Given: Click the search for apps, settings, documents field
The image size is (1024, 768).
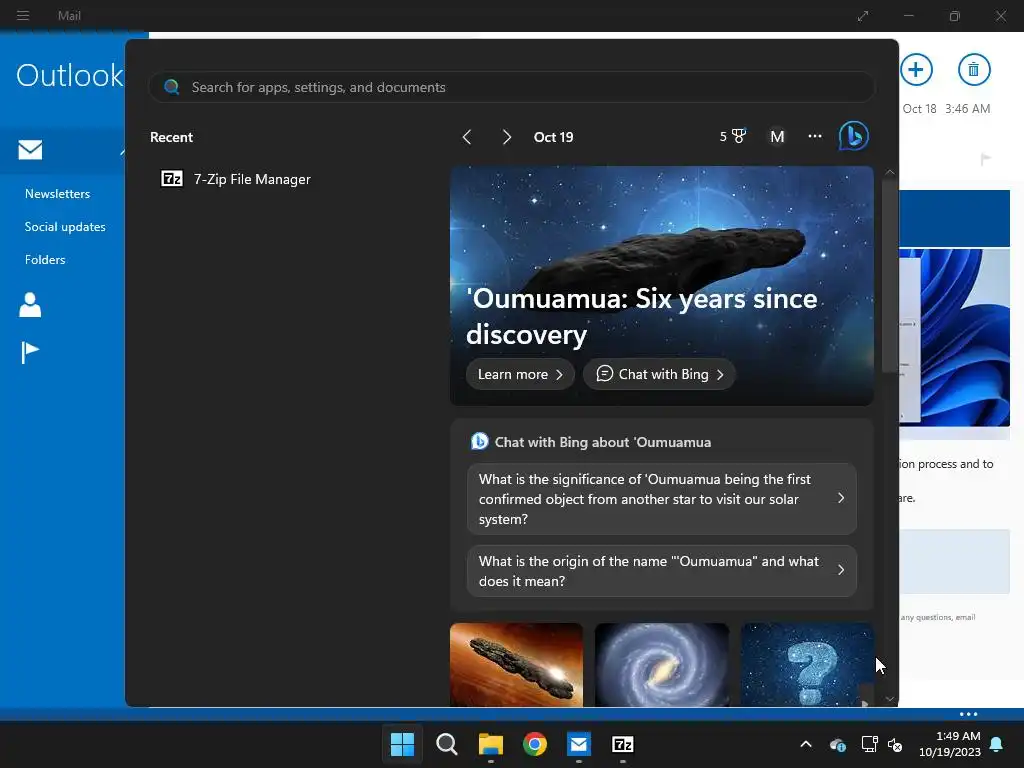Looking at the screenshot, I should [511, 87].
